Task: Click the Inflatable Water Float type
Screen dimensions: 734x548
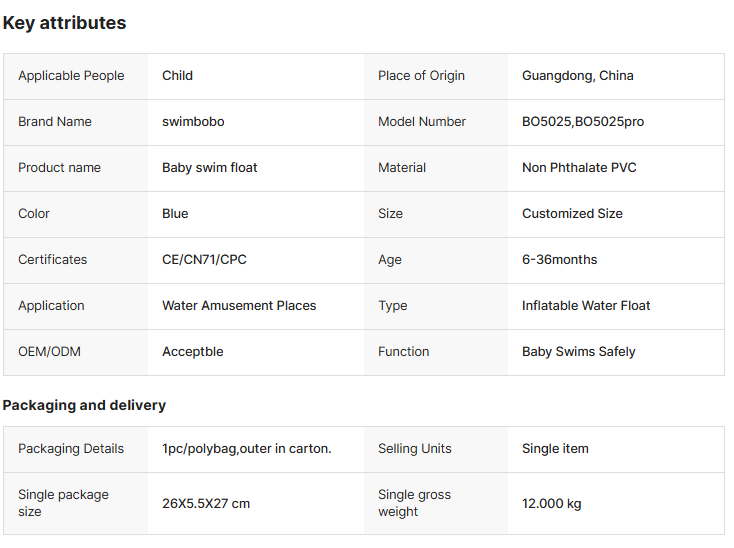Action: pos(586,306)
